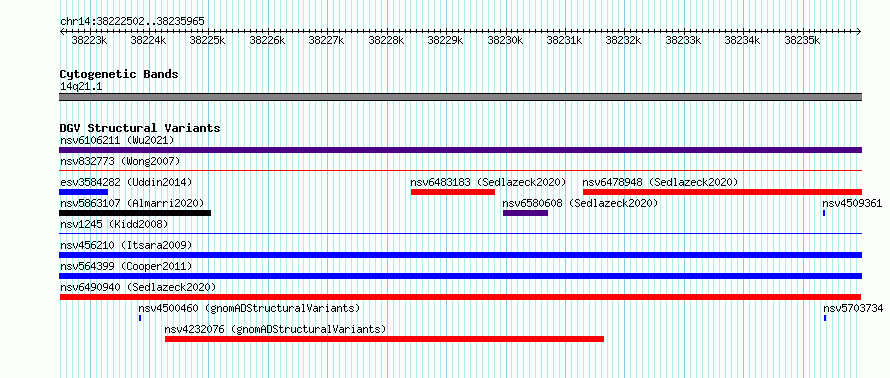Click the 38235k ruler label
The width and height of the screenshot is (890, 378).
coord(802,40)
